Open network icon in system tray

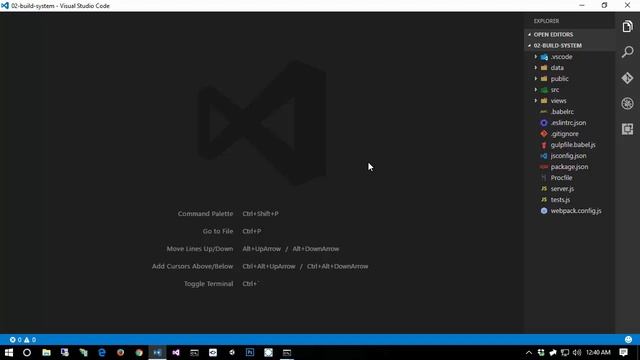pyautogui.click(x=565, y=353)
